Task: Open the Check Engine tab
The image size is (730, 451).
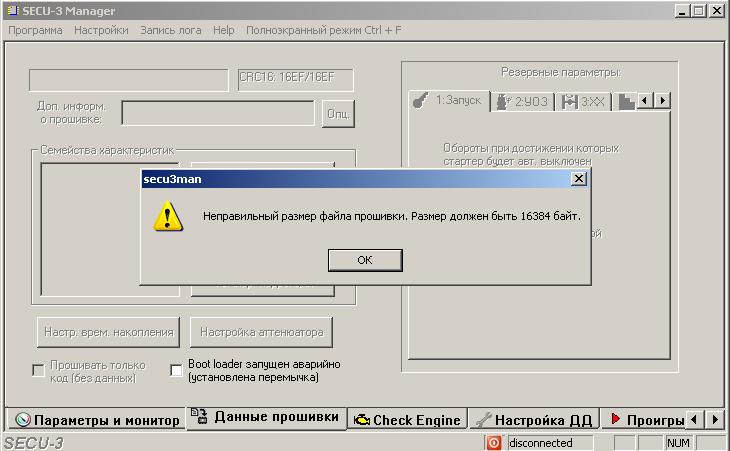Action: (406, 420)
